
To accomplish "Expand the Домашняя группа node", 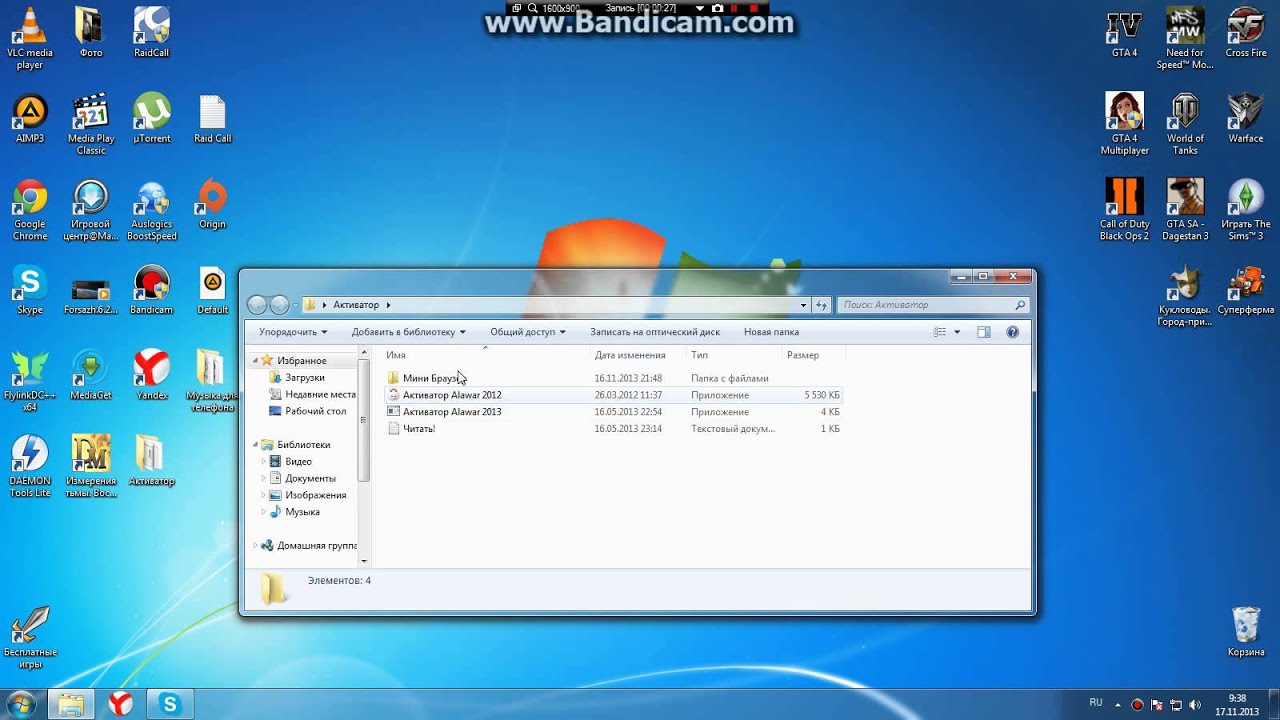I will [x=256, y=546].
